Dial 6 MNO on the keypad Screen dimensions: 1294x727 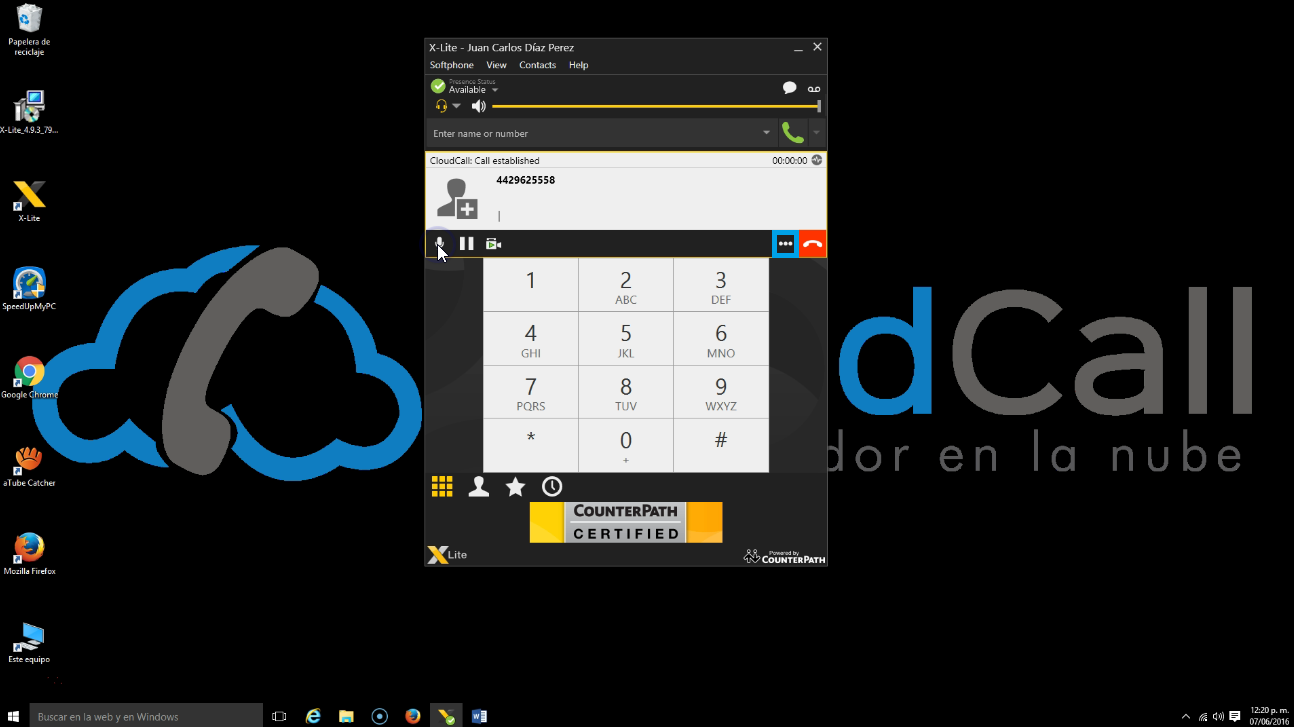tap(721, 338)
